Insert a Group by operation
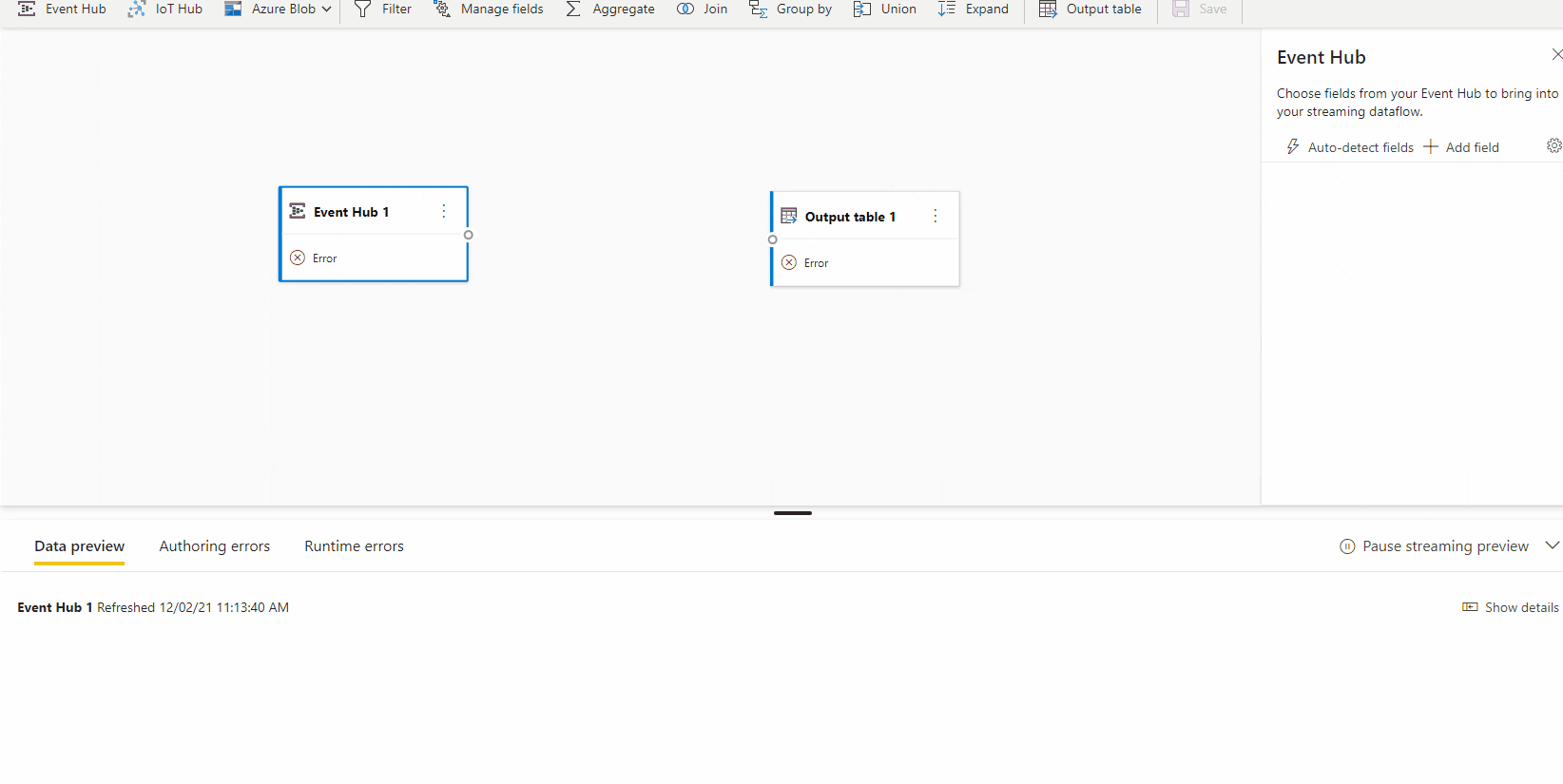 coord(791,10)
